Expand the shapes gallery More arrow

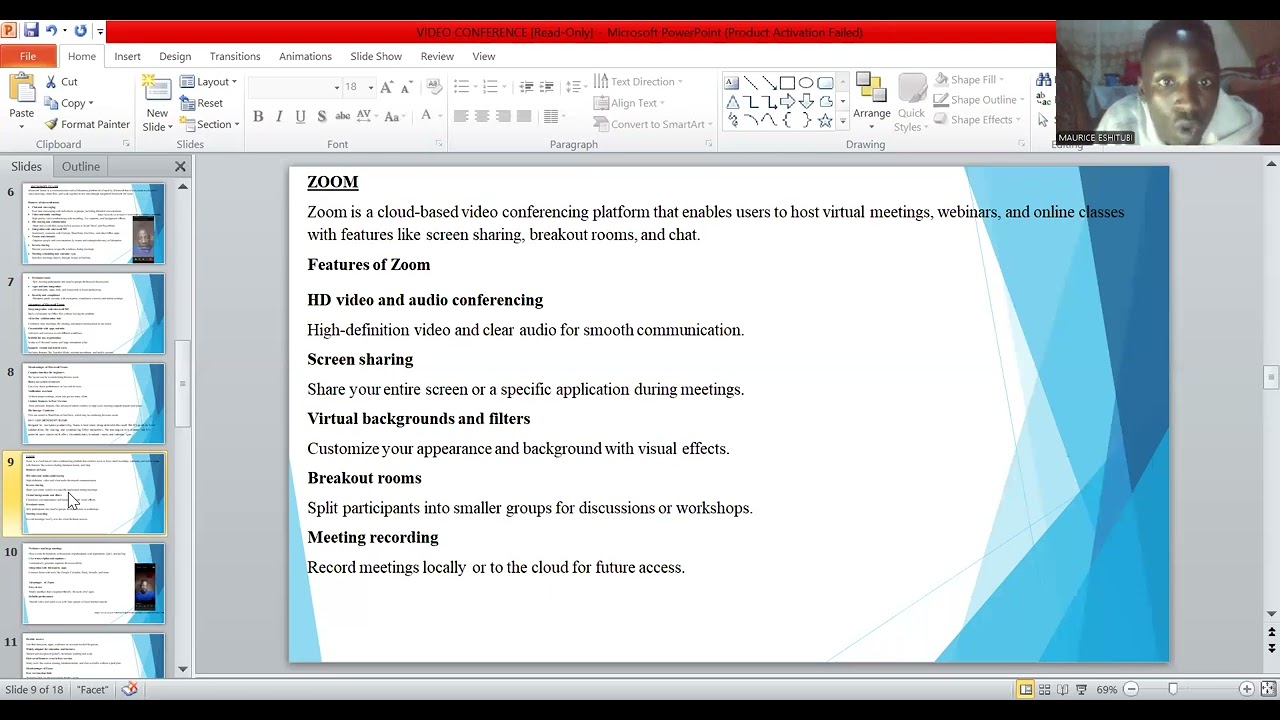pos(842,122)
